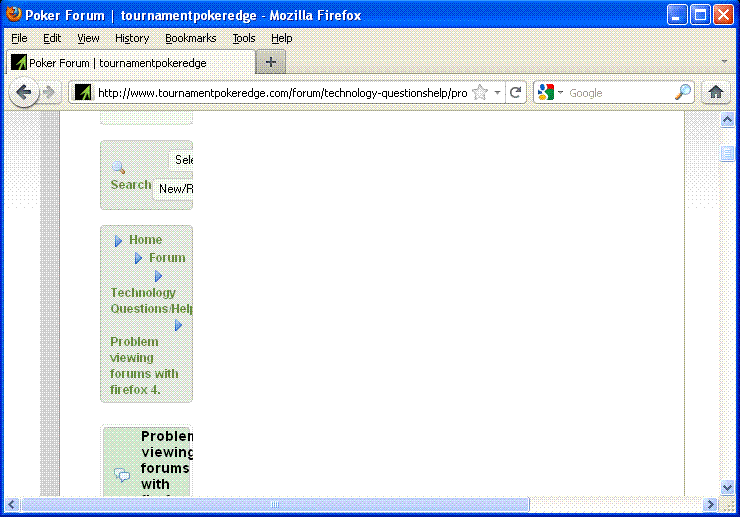This screenshot has height=517, width=740.
Task: Click the blue arrow beside Forum
Action: 138,258
